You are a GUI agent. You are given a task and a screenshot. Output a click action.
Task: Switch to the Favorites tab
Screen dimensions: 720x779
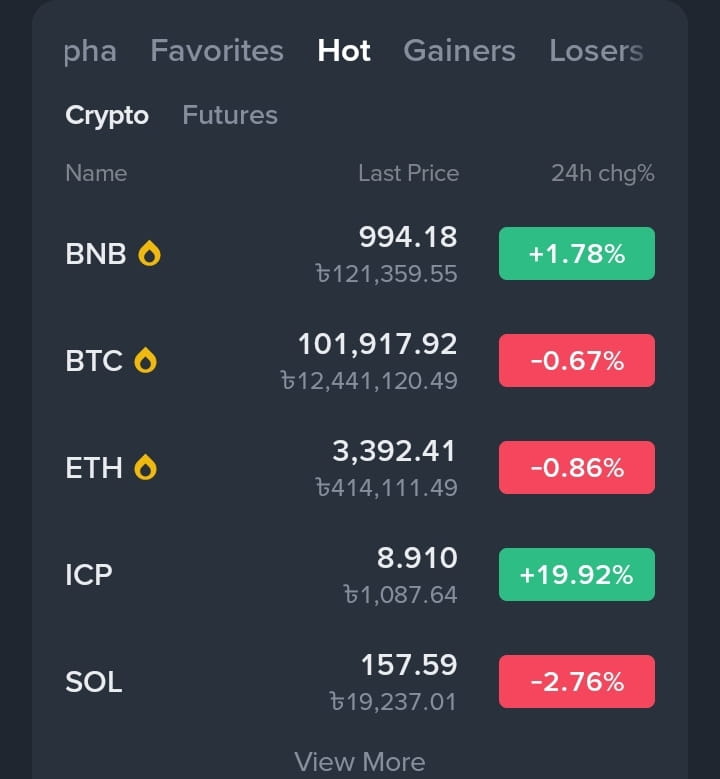[217, 51]
